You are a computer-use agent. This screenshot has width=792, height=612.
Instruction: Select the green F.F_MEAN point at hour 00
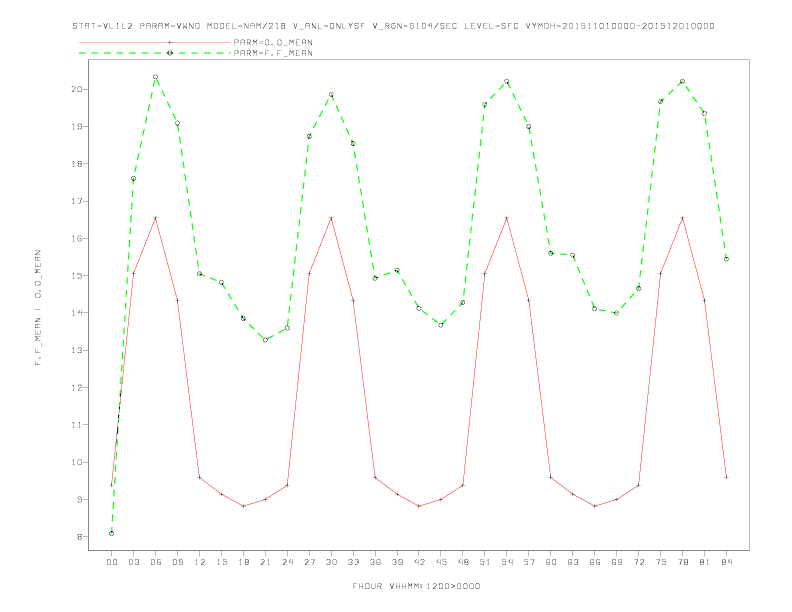[x=112, y=533]
